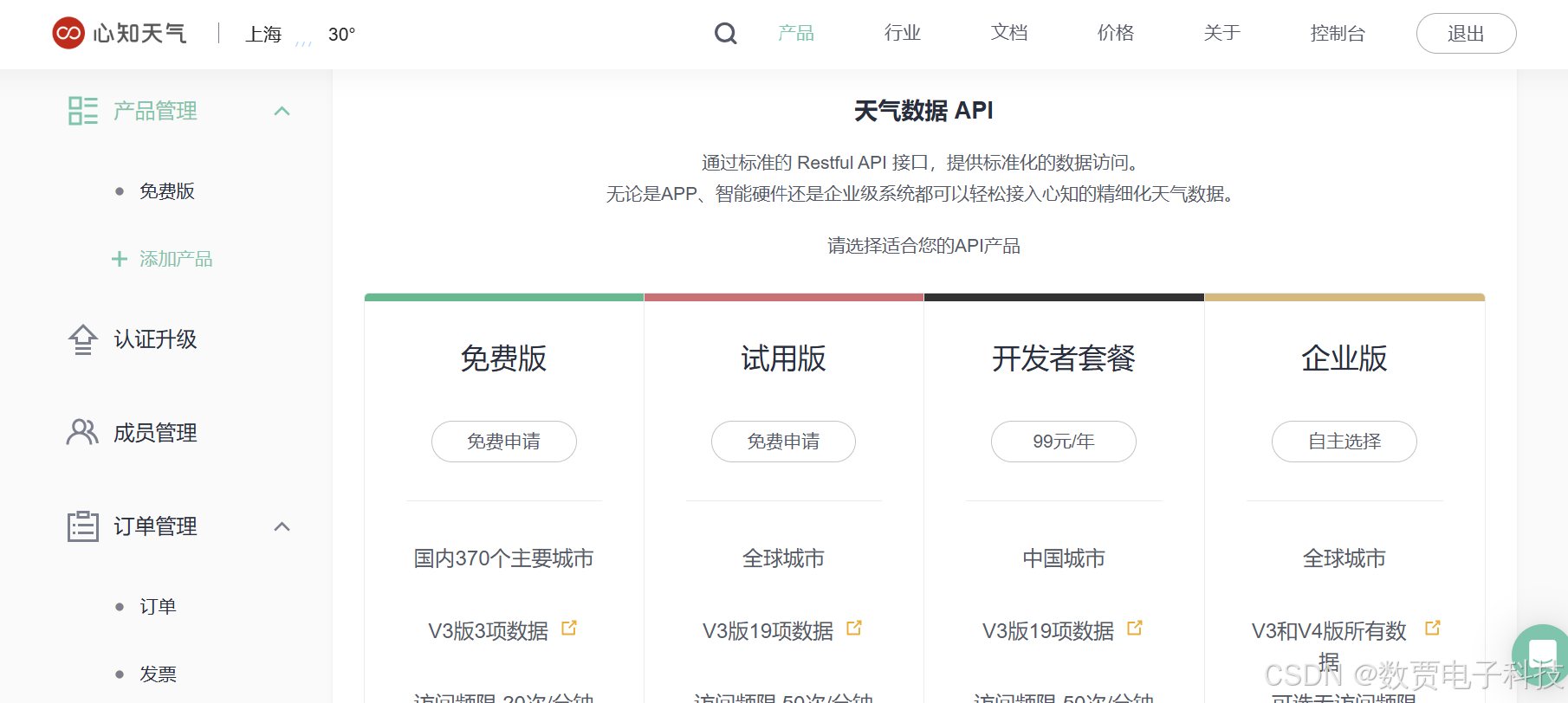Click the 心知天气 logo

(119, 33)
